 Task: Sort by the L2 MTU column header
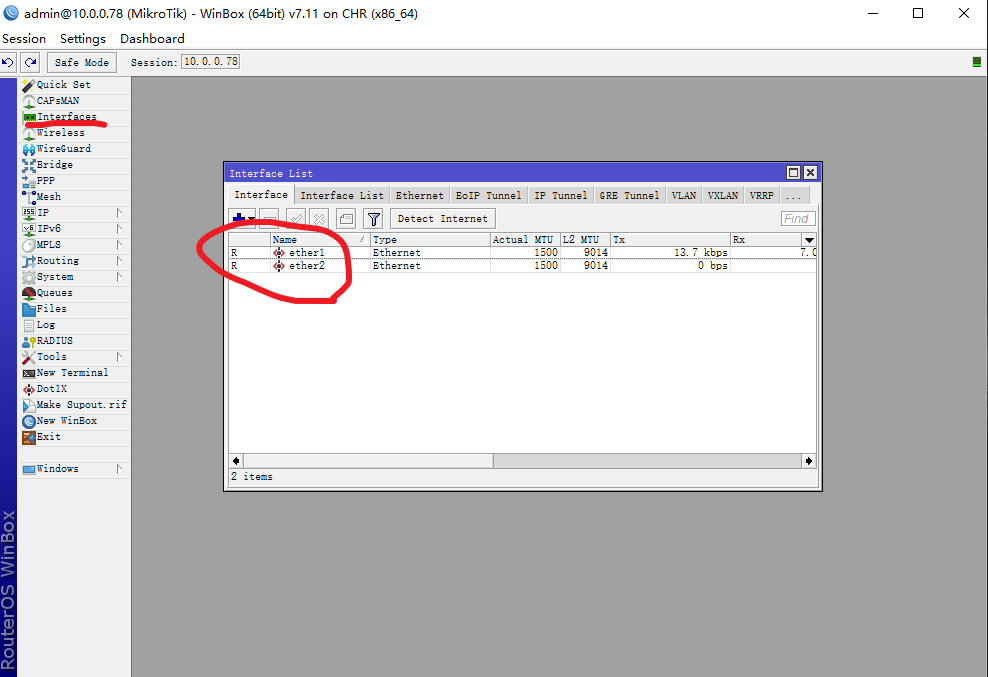(x=585, y=240)
